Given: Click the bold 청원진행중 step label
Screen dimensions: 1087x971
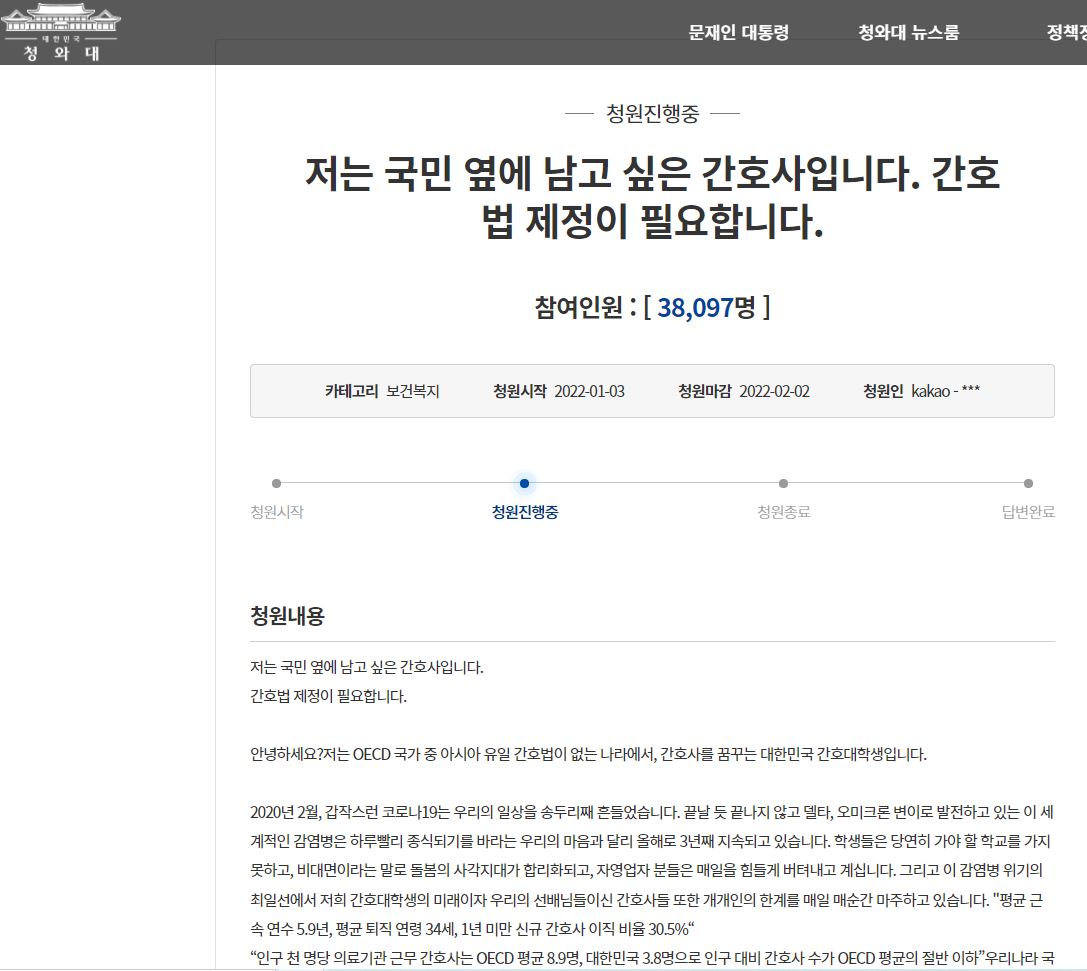Looking at the screenshot, I should [525, 512].
